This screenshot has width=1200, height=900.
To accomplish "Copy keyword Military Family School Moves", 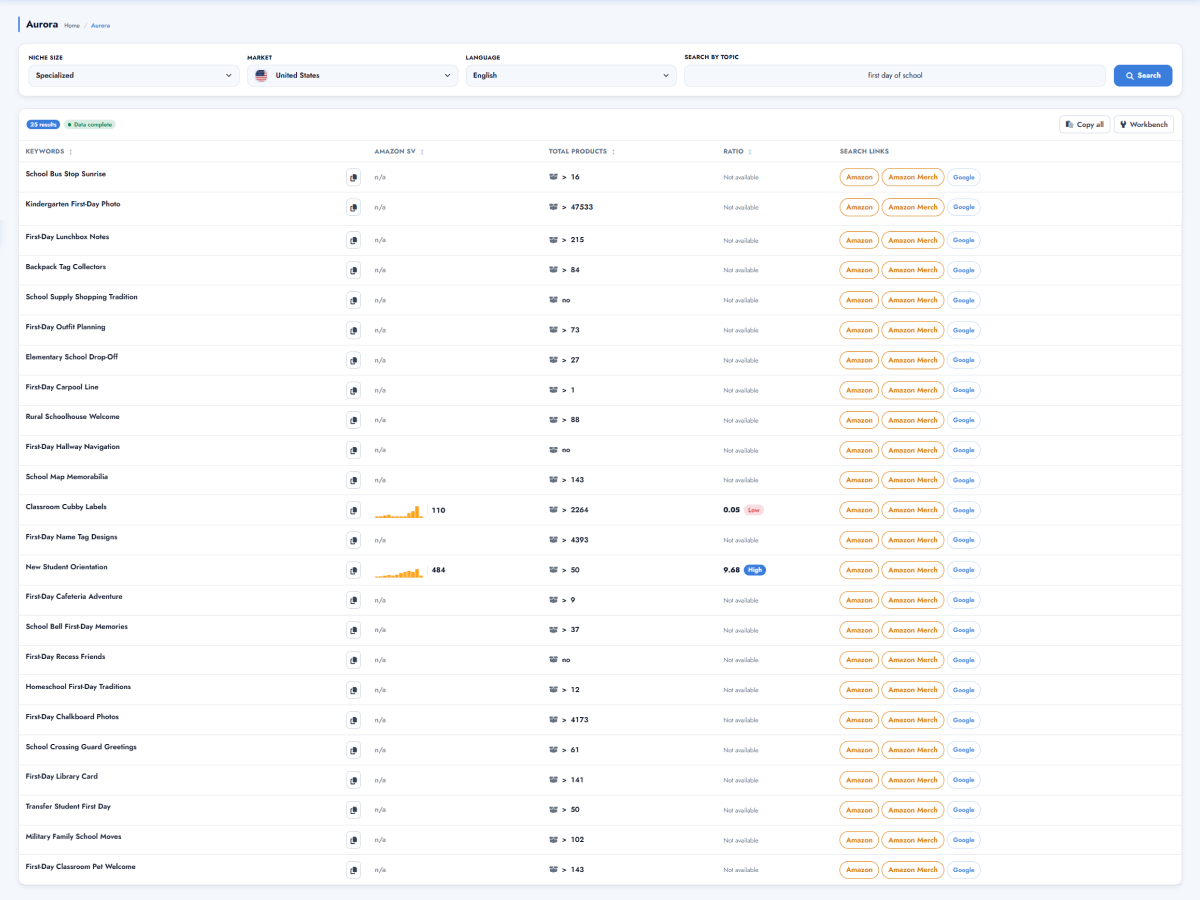I will click(x=353, y=840).
